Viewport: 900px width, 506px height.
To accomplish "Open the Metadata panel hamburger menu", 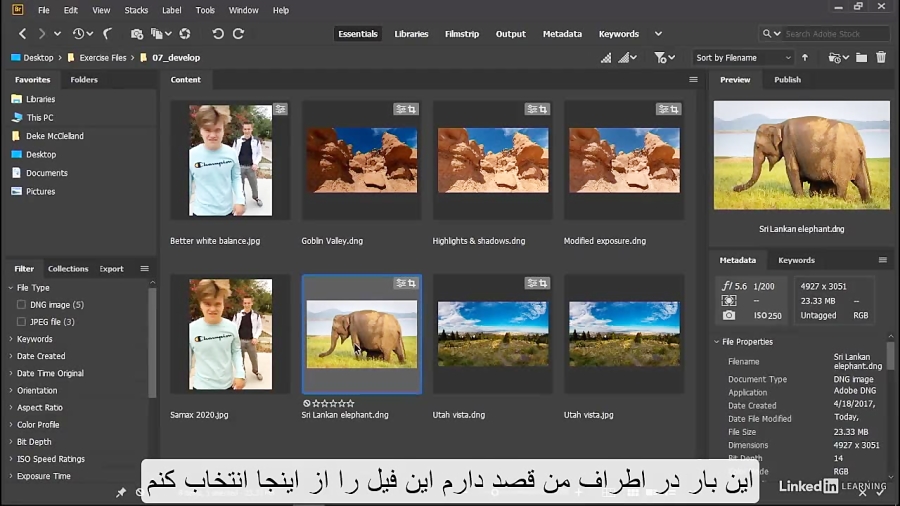I will pos(883,260).
